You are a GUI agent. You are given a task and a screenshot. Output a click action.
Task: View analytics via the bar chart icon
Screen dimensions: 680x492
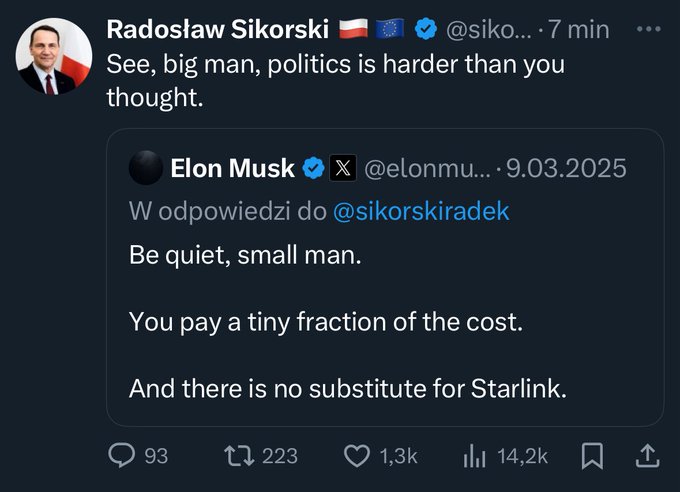click(x=474, y=457)
